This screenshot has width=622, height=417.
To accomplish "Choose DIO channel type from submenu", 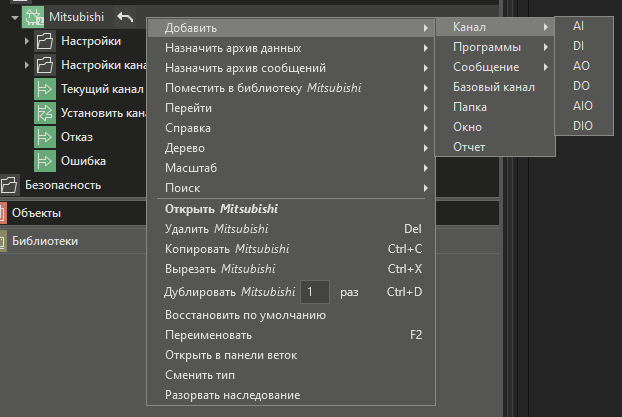I will [x=582, y=125].
